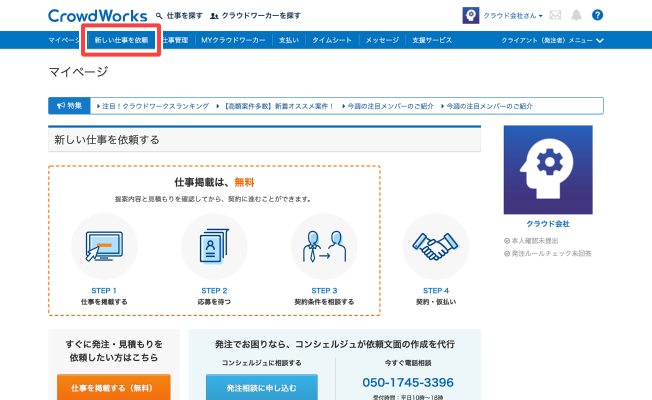The height and width of the screenshot is (400, 652).
Task: Click the STEP 3 contract negotiation icon
Action: pos(323,247)
